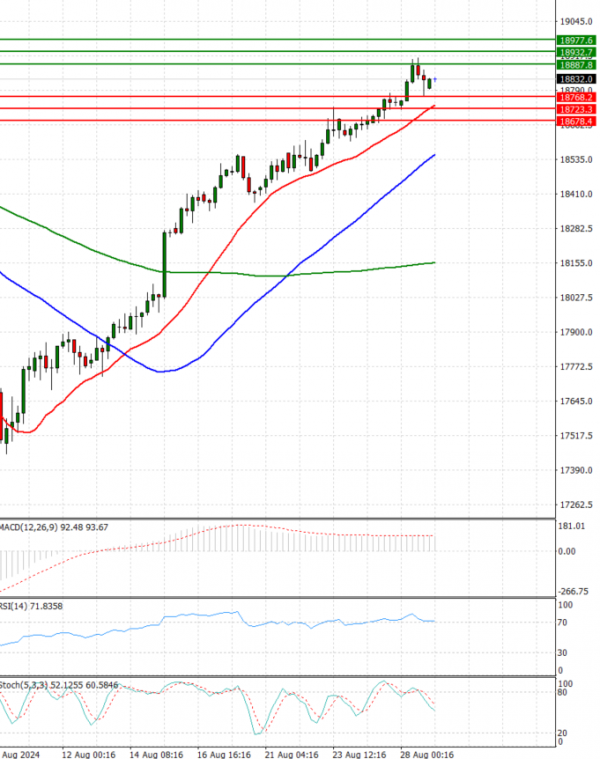Viewport: 600px width, 759px height.
Task: Click the MACD -266.75 scale value
Action: pos(573,592)
